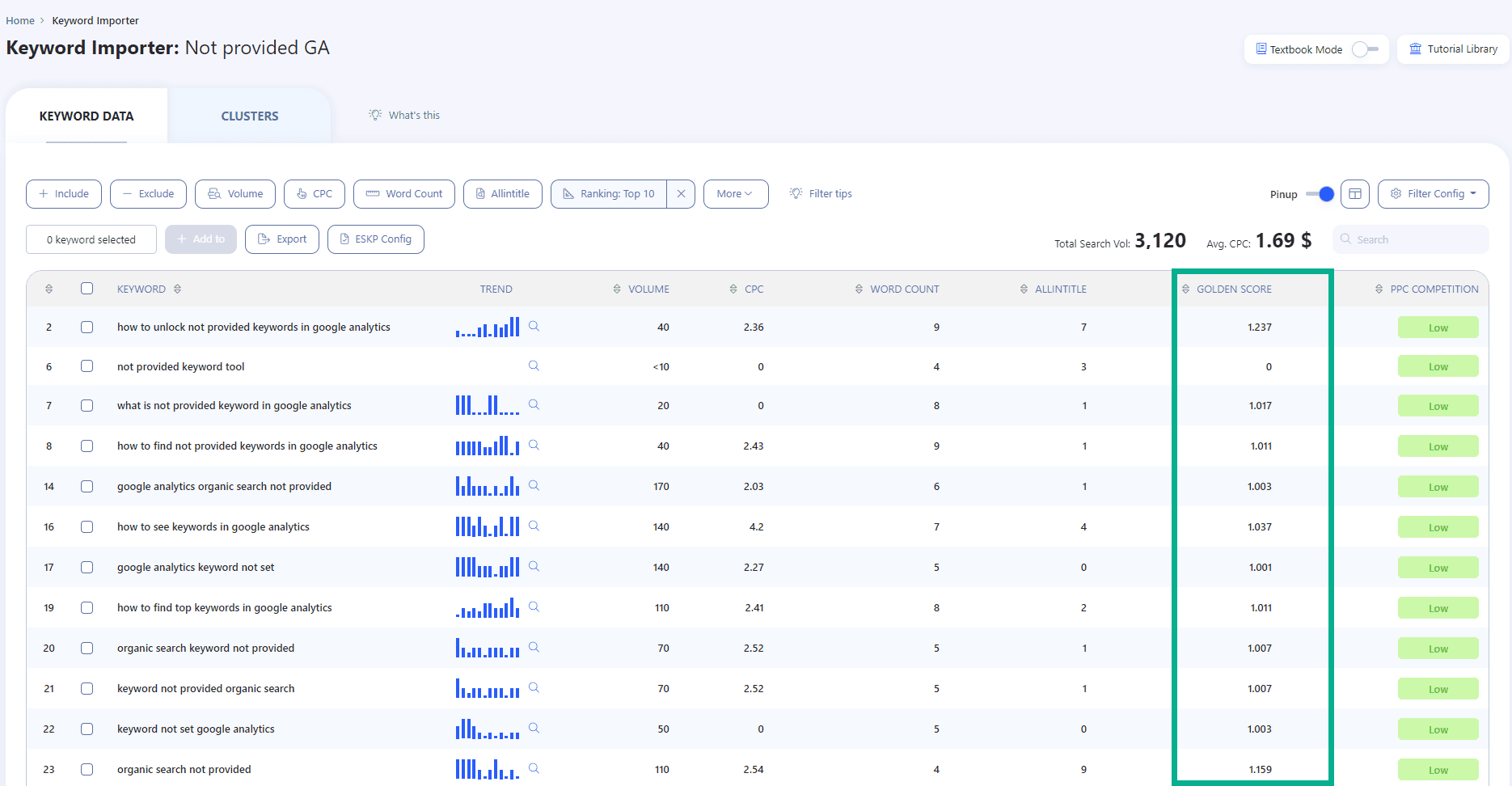1512x786 pixels.
Task: Disable the Pinup toggle
Action: point(1320,194)
